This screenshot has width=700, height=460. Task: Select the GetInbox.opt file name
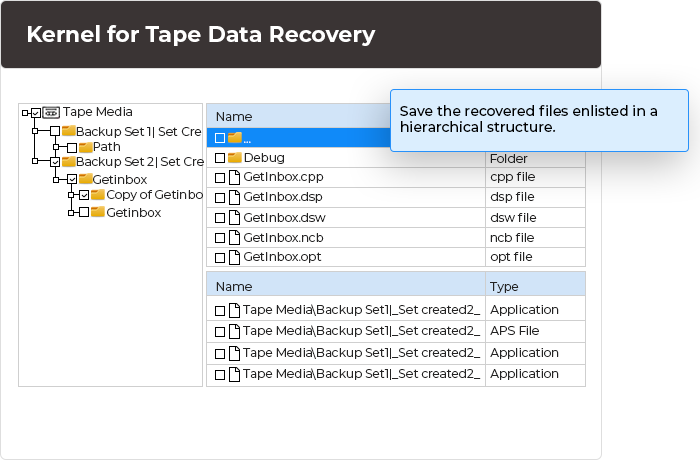click(282, 257)
